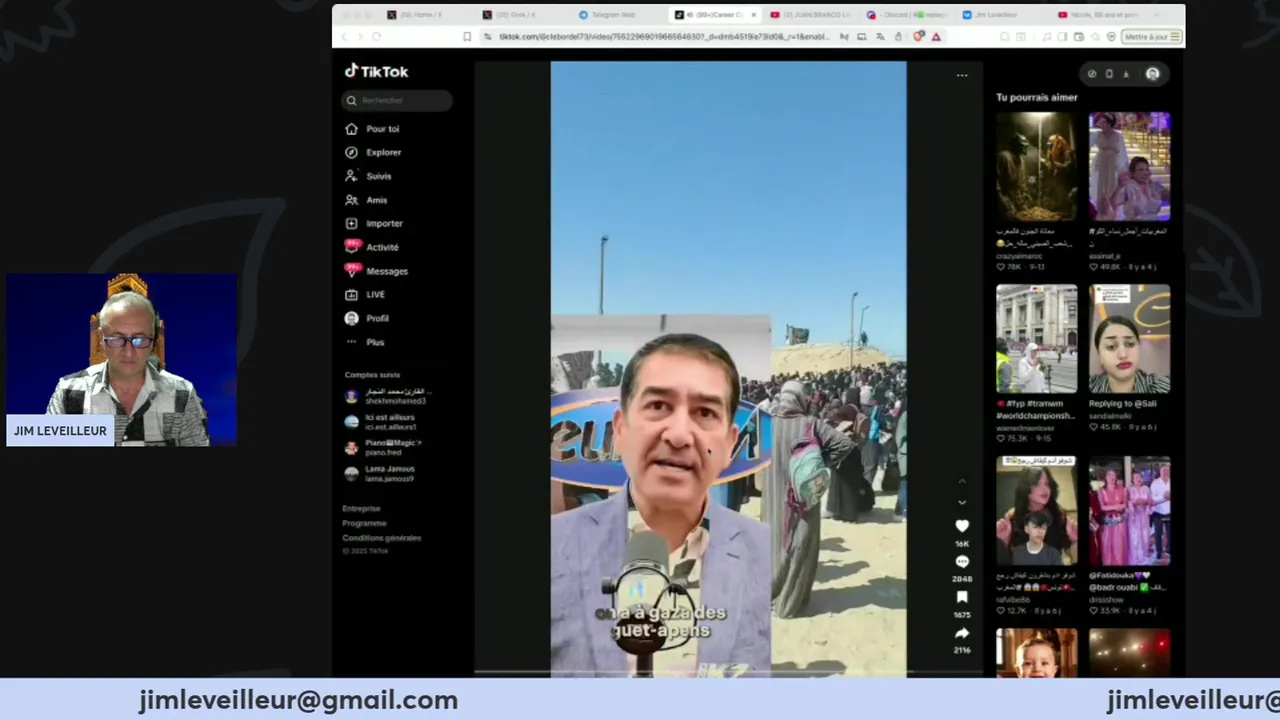Switch to the Discord browser tab
Screen dimensions: 1280x720
coord(907,15)
